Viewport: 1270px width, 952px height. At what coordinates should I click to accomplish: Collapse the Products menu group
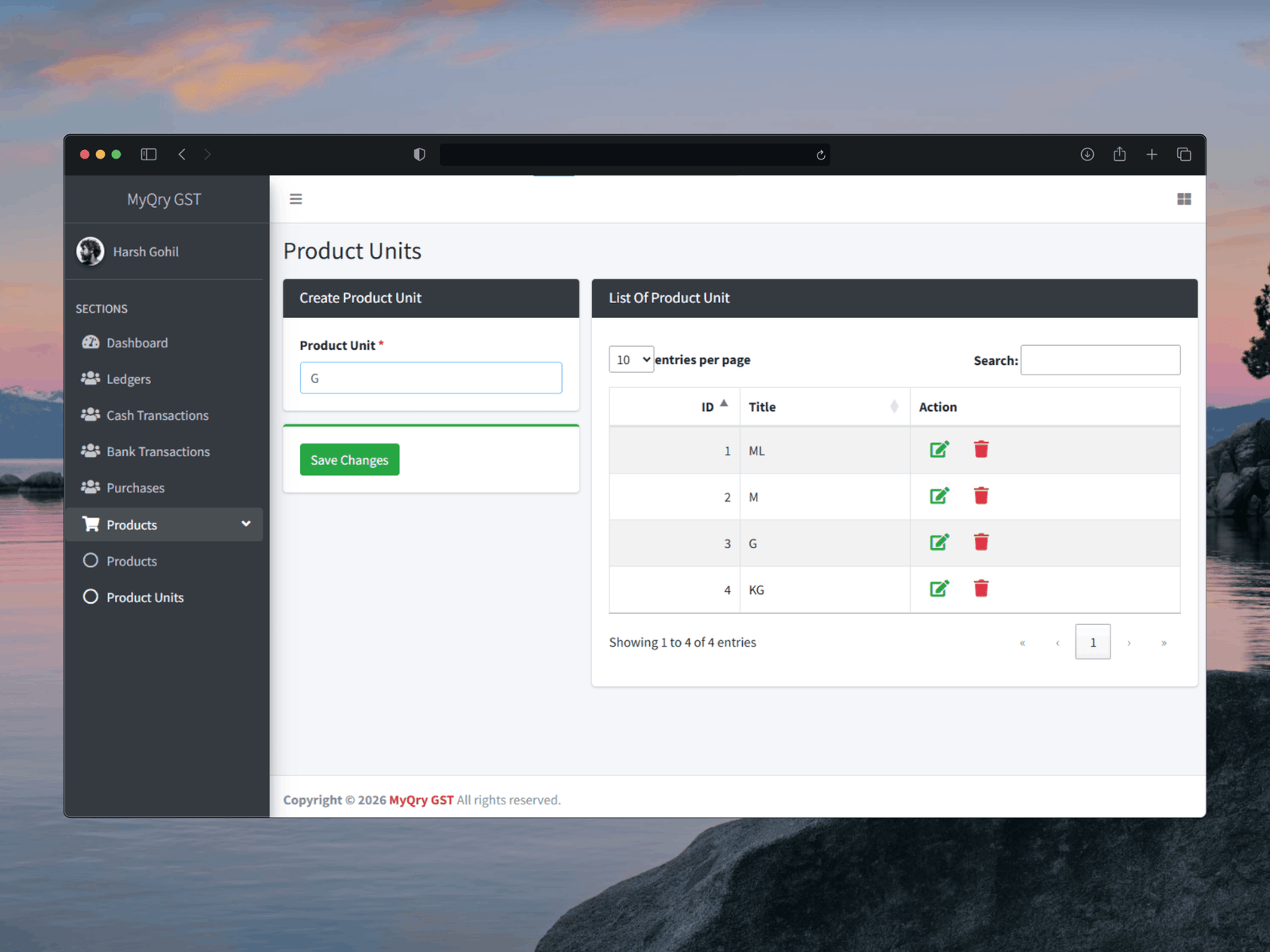coord(164,524)
